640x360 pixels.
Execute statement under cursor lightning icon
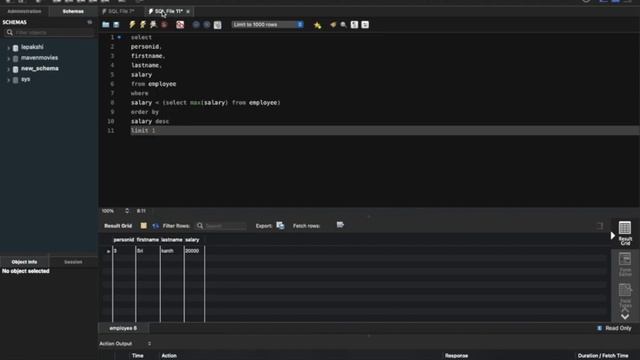point(142,25)
